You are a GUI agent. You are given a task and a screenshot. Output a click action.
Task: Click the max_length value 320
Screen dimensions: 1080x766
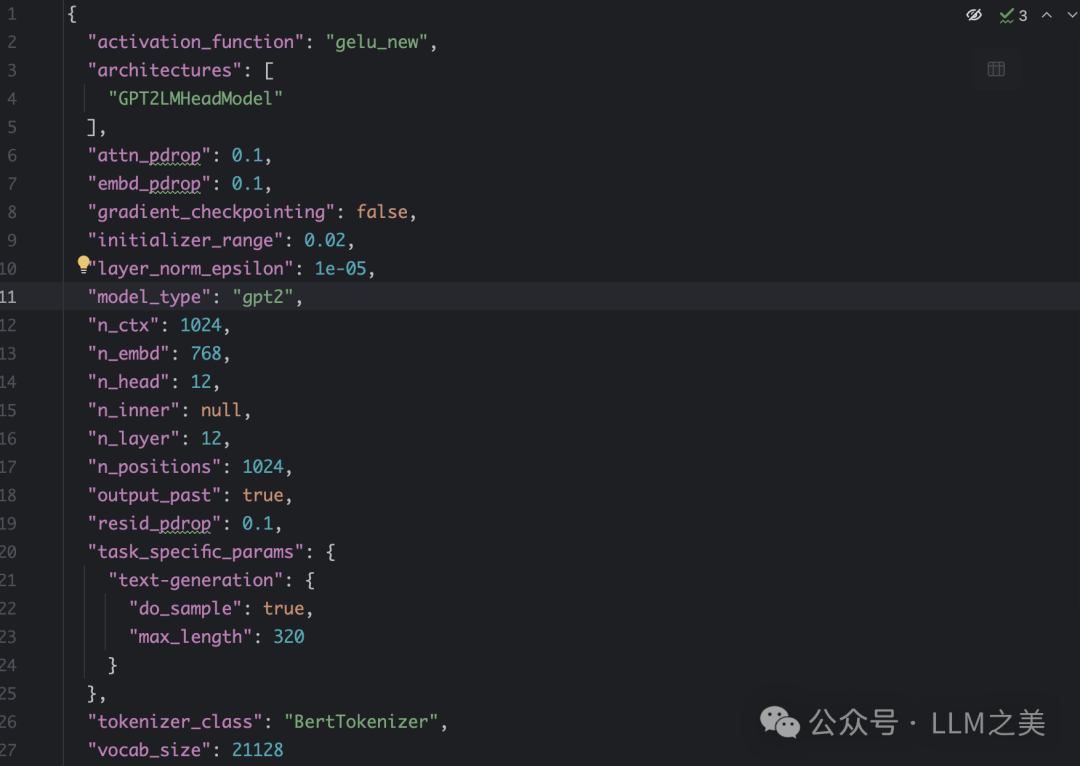[x=289, y=636]
